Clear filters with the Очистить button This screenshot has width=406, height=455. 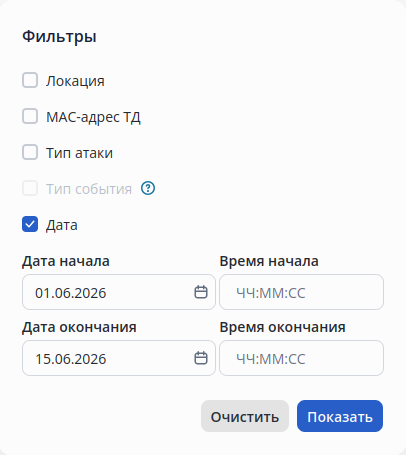point(245,416)
